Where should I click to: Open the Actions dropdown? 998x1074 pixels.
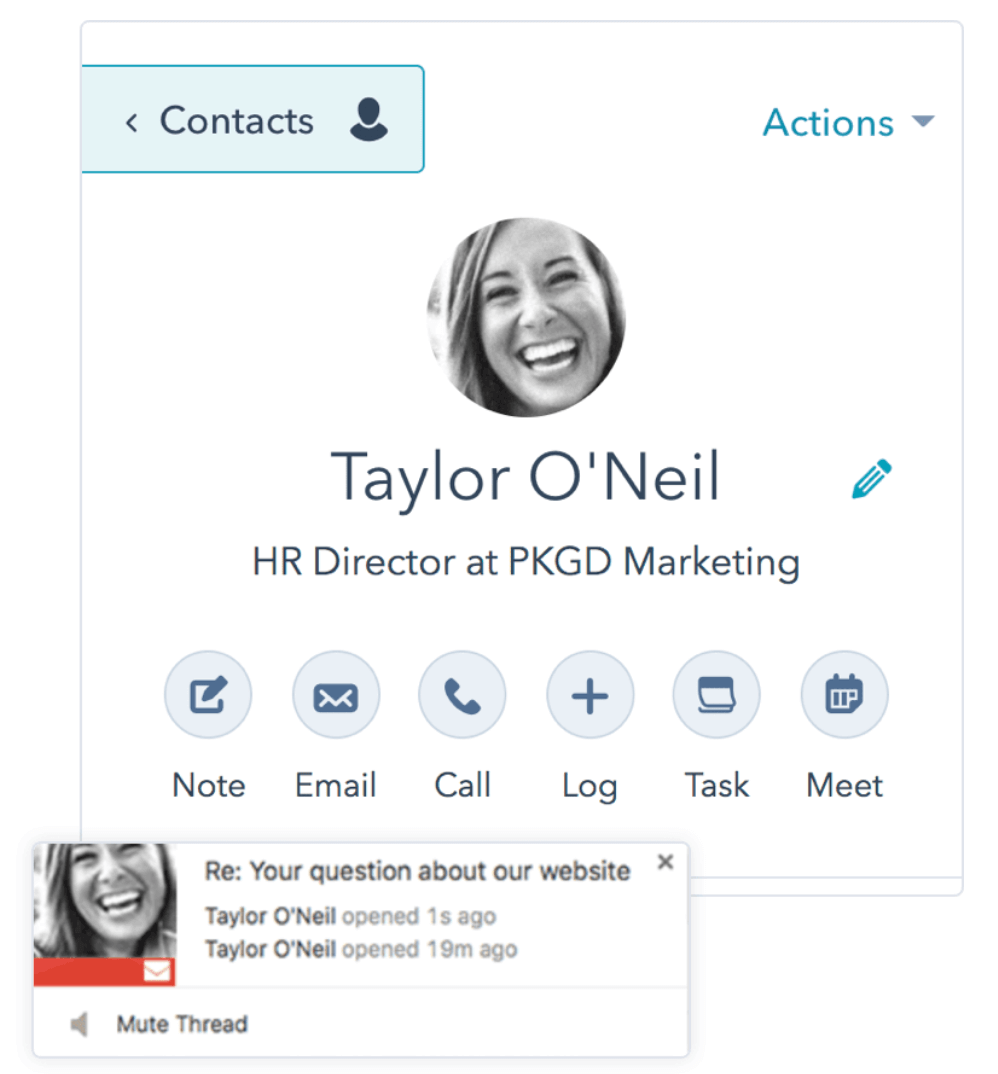828,122
